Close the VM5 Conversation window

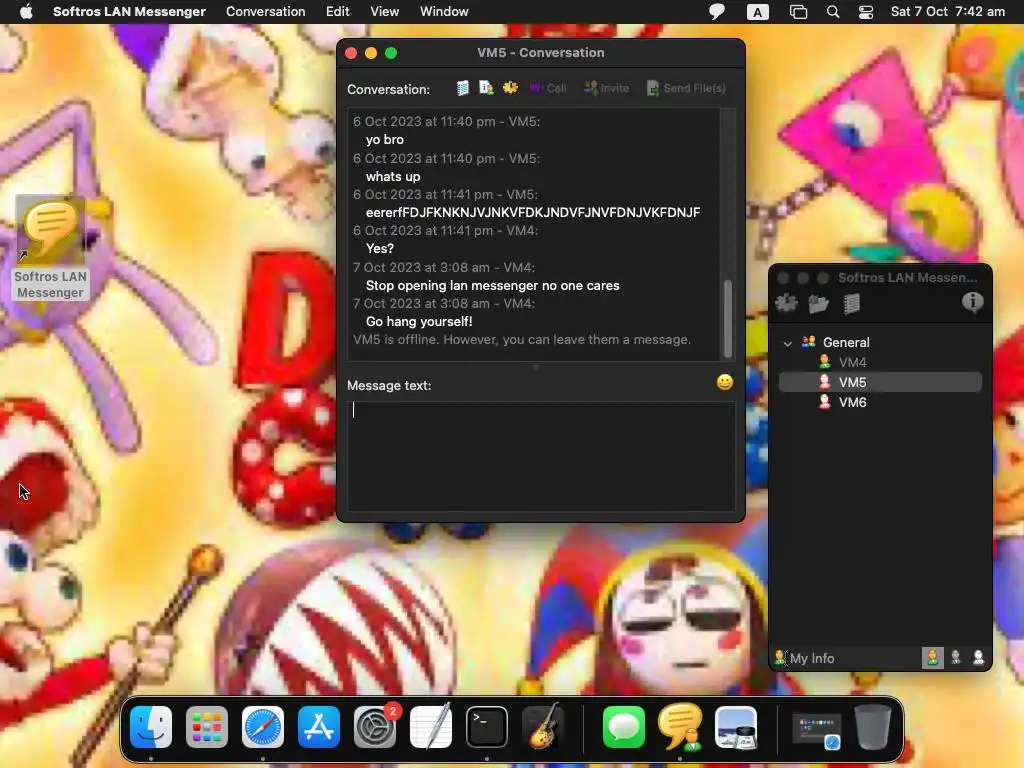351,53
